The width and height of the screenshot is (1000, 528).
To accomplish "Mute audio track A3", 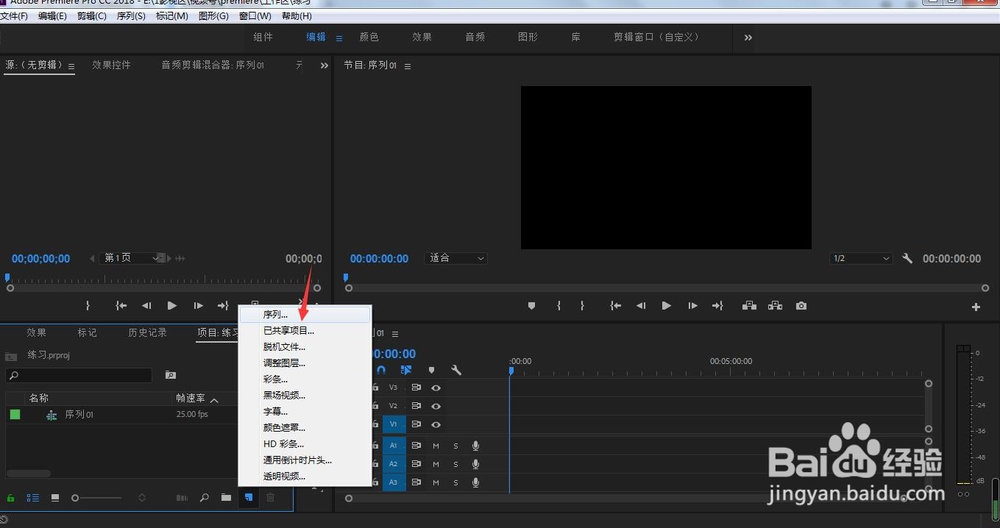I will pos(436,483).
